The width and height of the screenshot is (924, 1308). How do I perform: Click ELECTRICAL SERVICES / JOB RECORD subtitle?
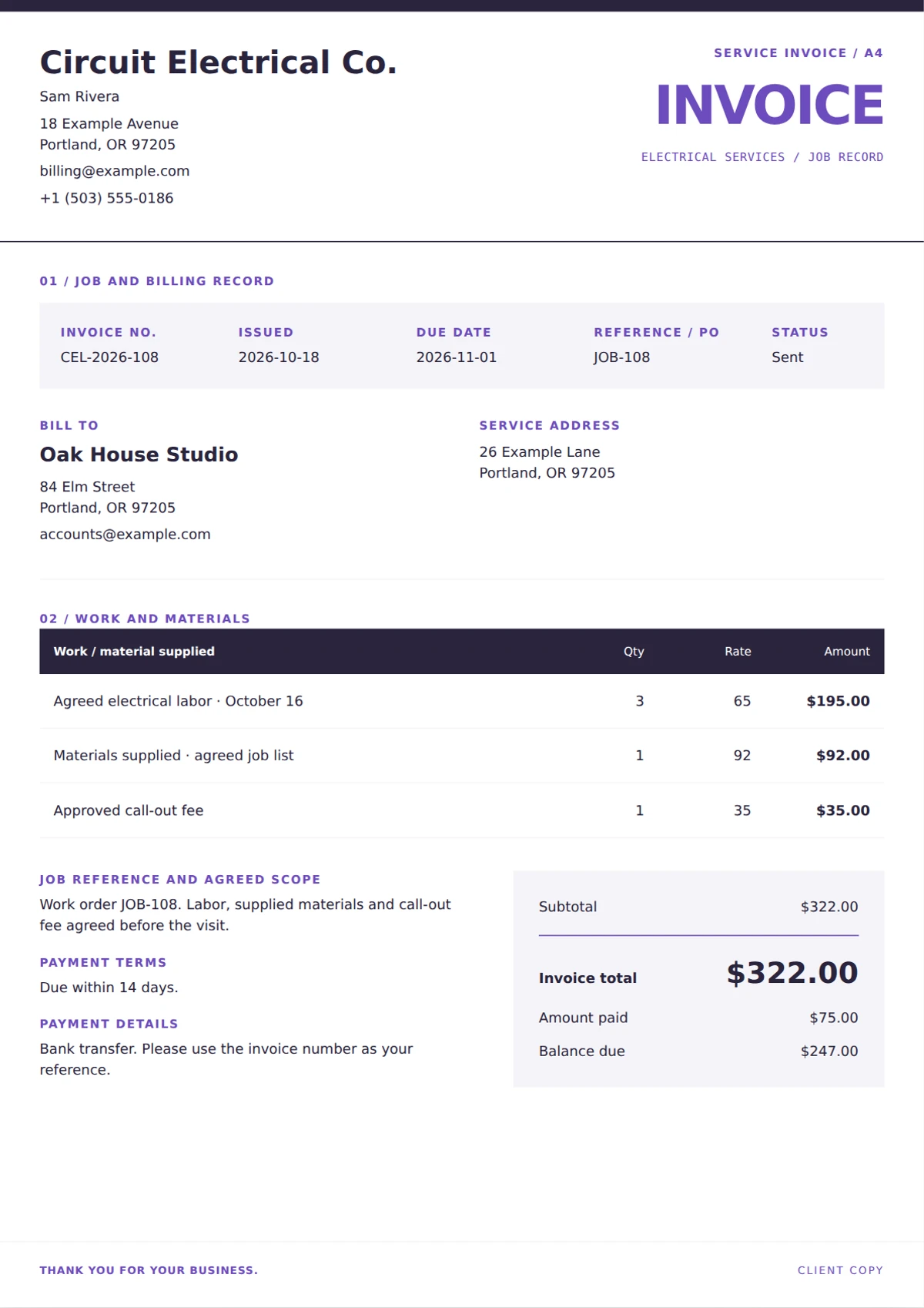click(762, 157)
